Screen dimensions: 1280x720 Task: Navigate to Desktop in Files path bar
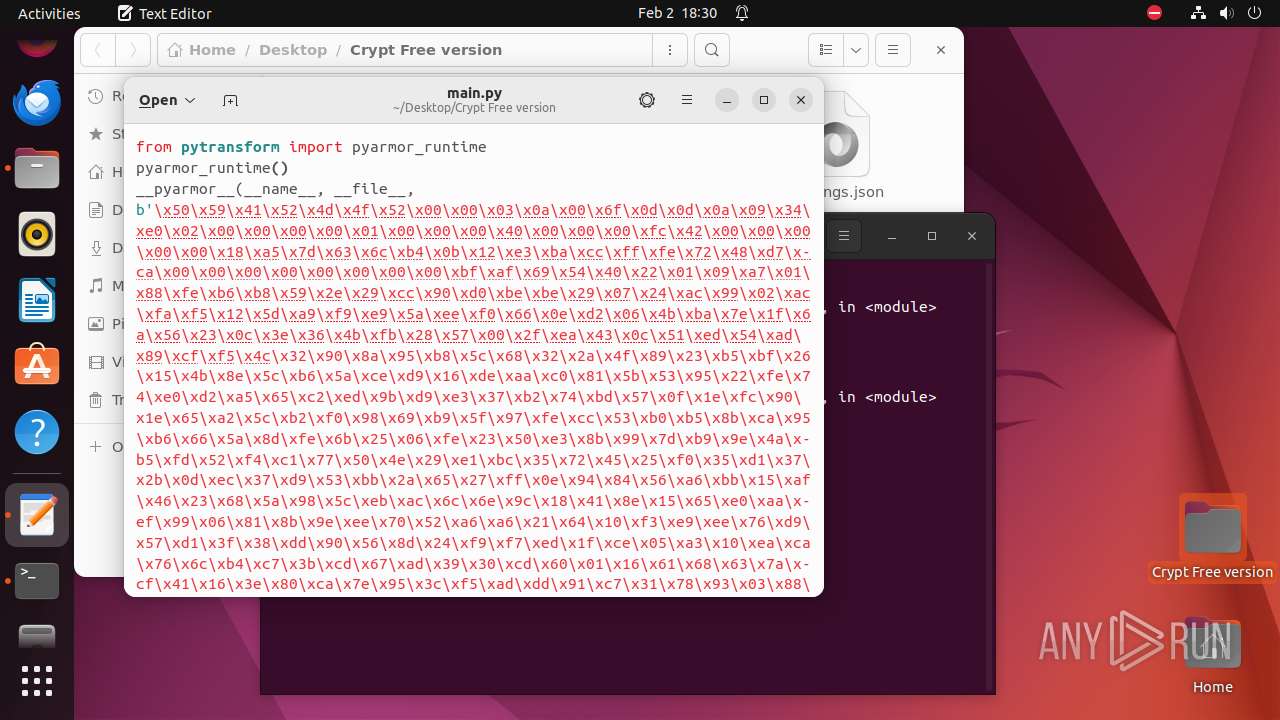click(293, 50)
